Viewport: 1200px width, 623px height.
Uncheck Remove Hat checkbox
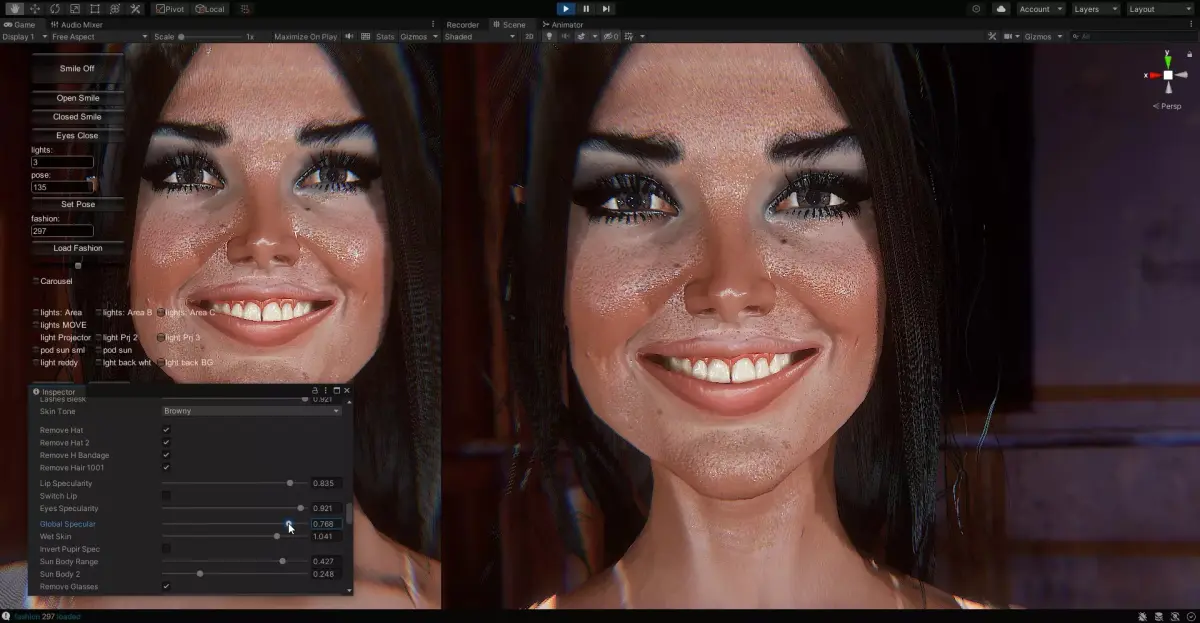click(x=166, y=430)
